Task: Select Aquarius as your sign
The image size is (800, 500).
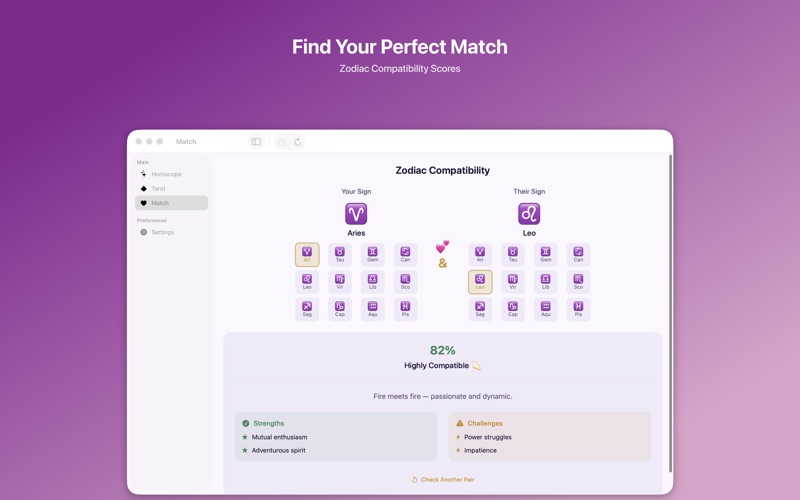Action: coord(372,309)
